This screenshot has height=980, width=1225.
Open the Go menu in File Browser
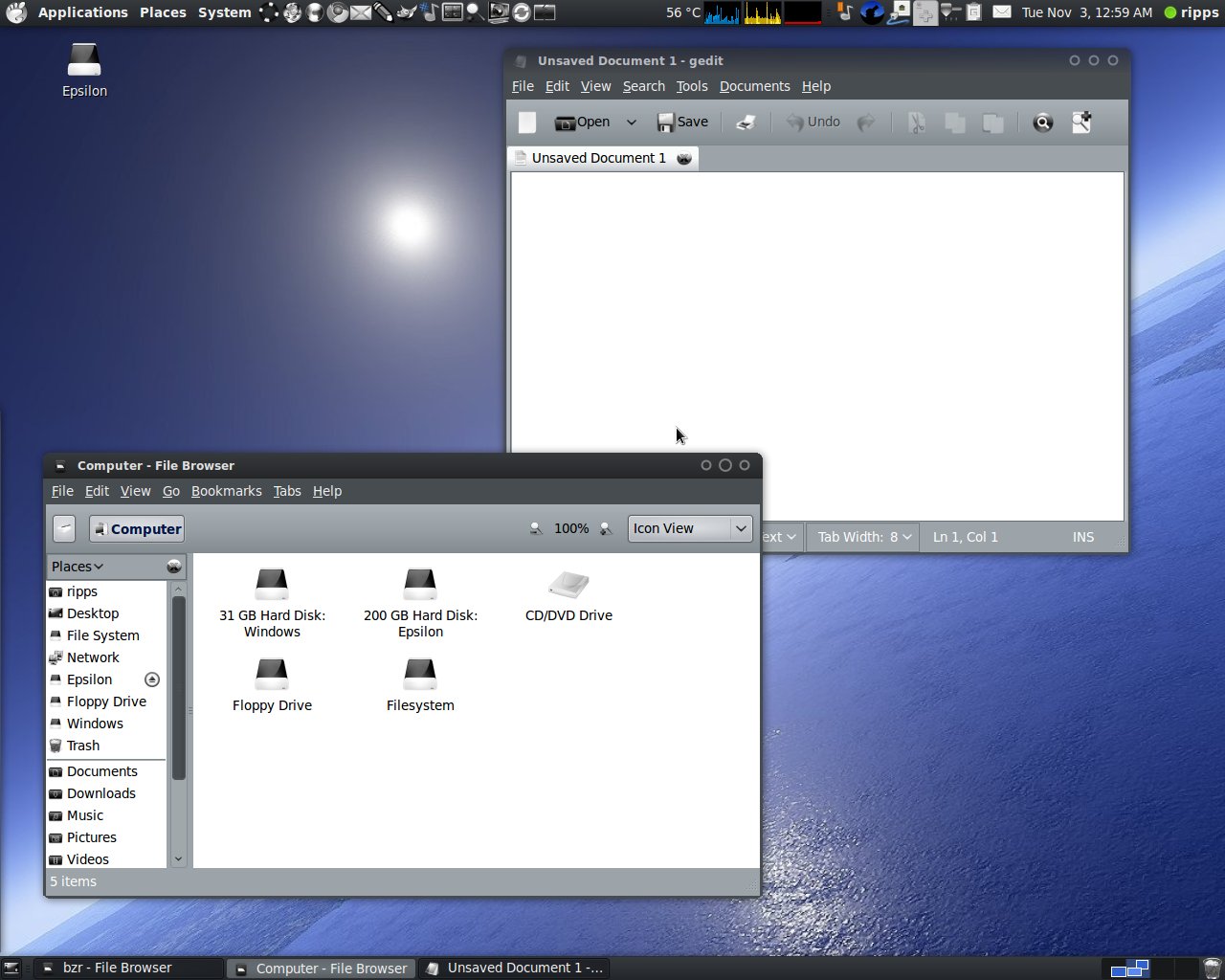171,491
